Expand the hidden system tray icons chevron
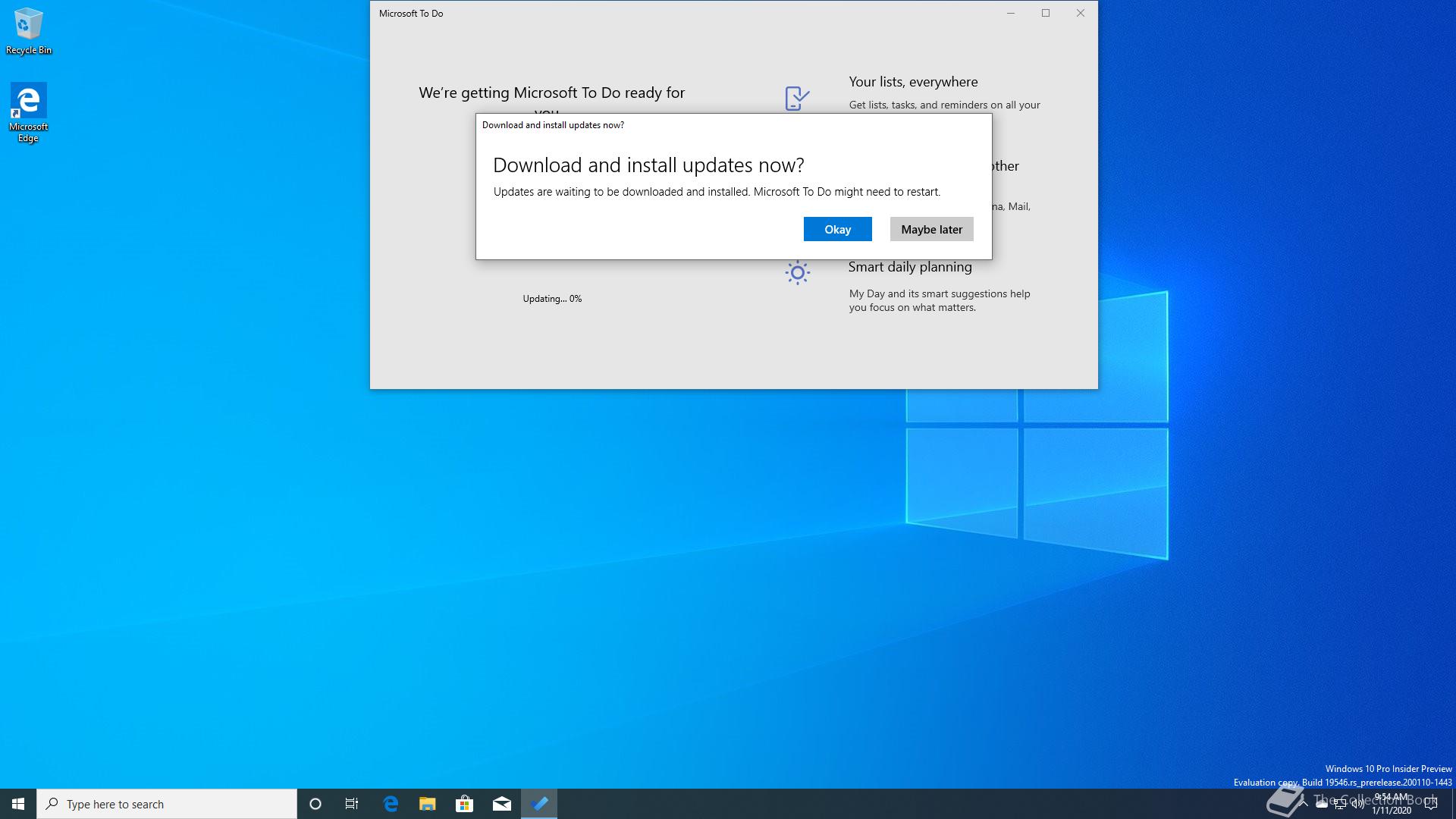 point(1303,804)
